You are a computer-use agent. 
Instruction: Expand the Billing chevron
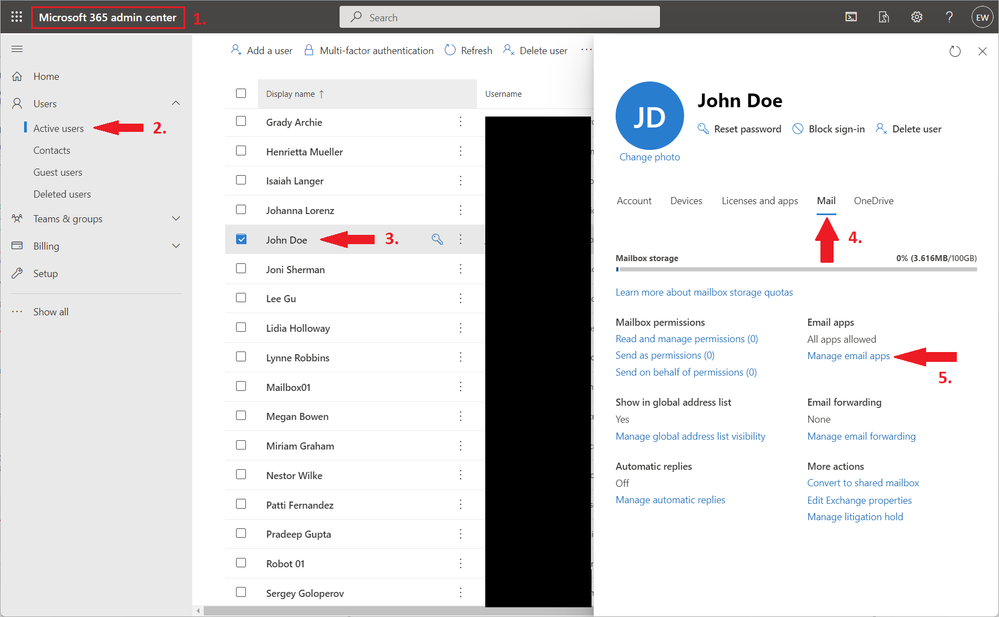176,246
